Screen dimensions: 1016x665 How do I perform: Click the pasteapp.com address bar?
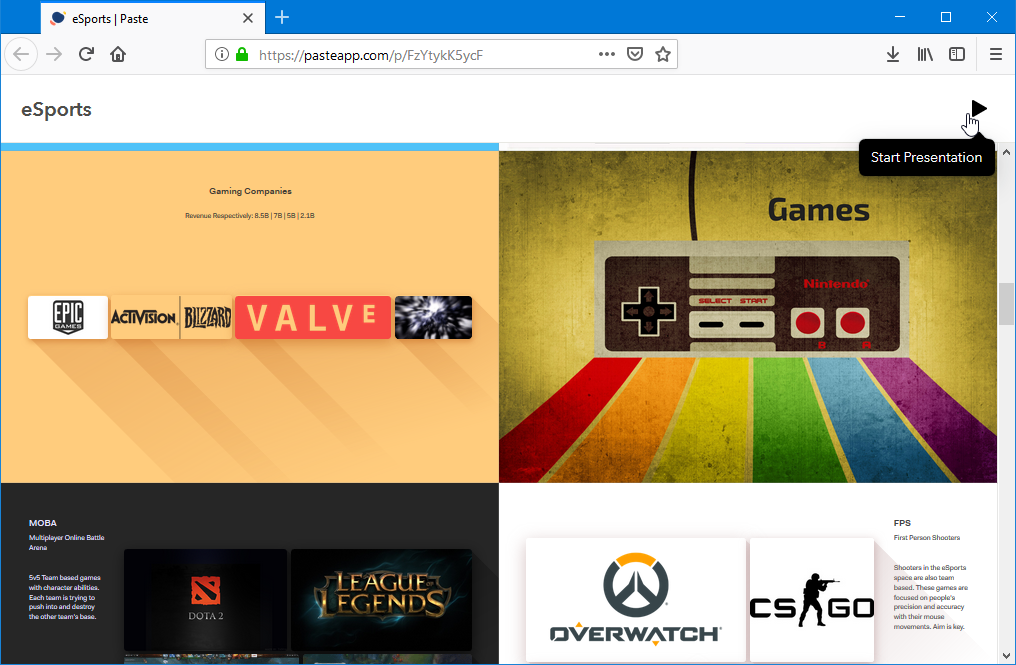(x=420, y=55)
